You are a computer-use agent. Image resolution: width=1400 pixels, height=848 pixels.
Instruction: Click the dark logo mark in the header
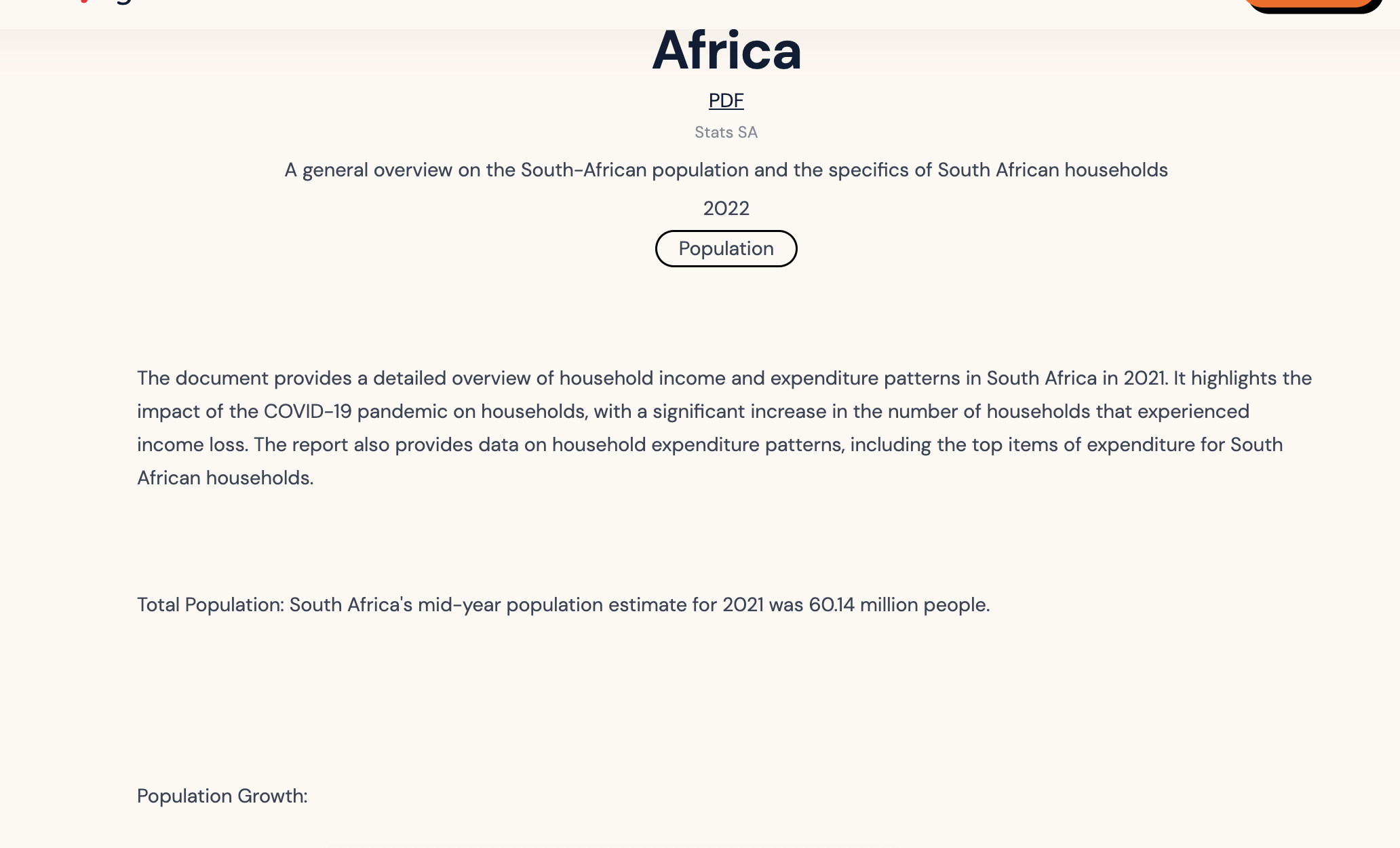coord(122,3)
